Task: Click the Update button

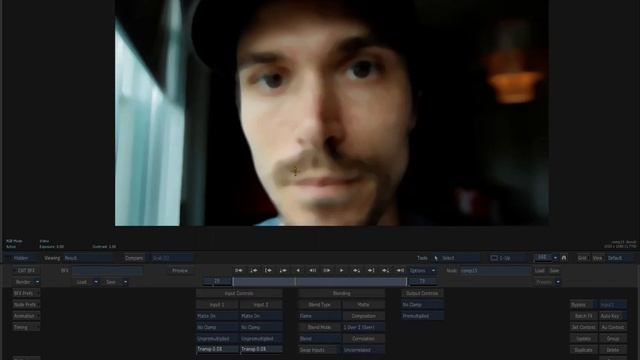Action: [x=583, y=339]
